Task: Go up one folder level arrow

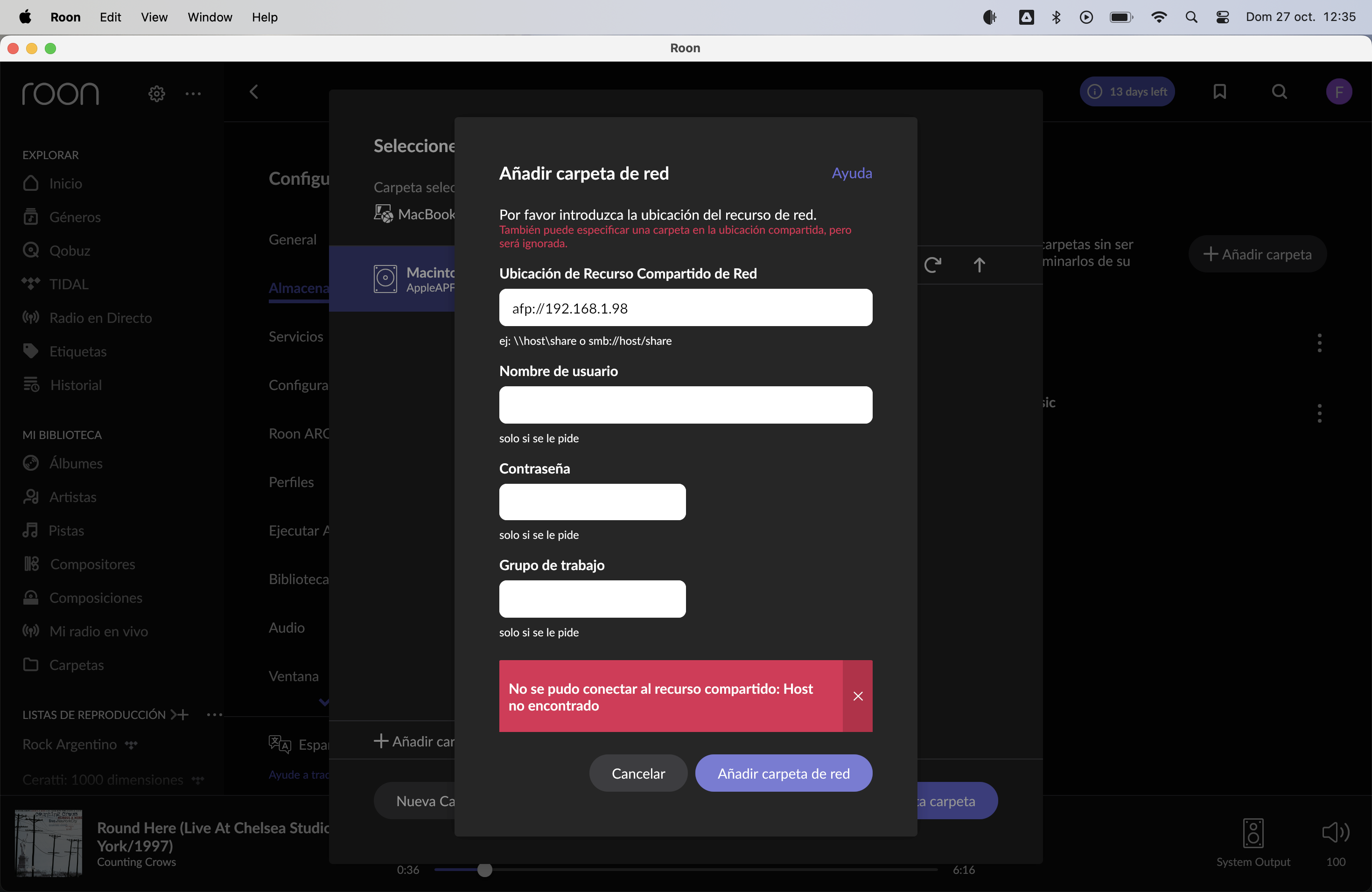Action: pyautogui.click(x=979, y=265)
